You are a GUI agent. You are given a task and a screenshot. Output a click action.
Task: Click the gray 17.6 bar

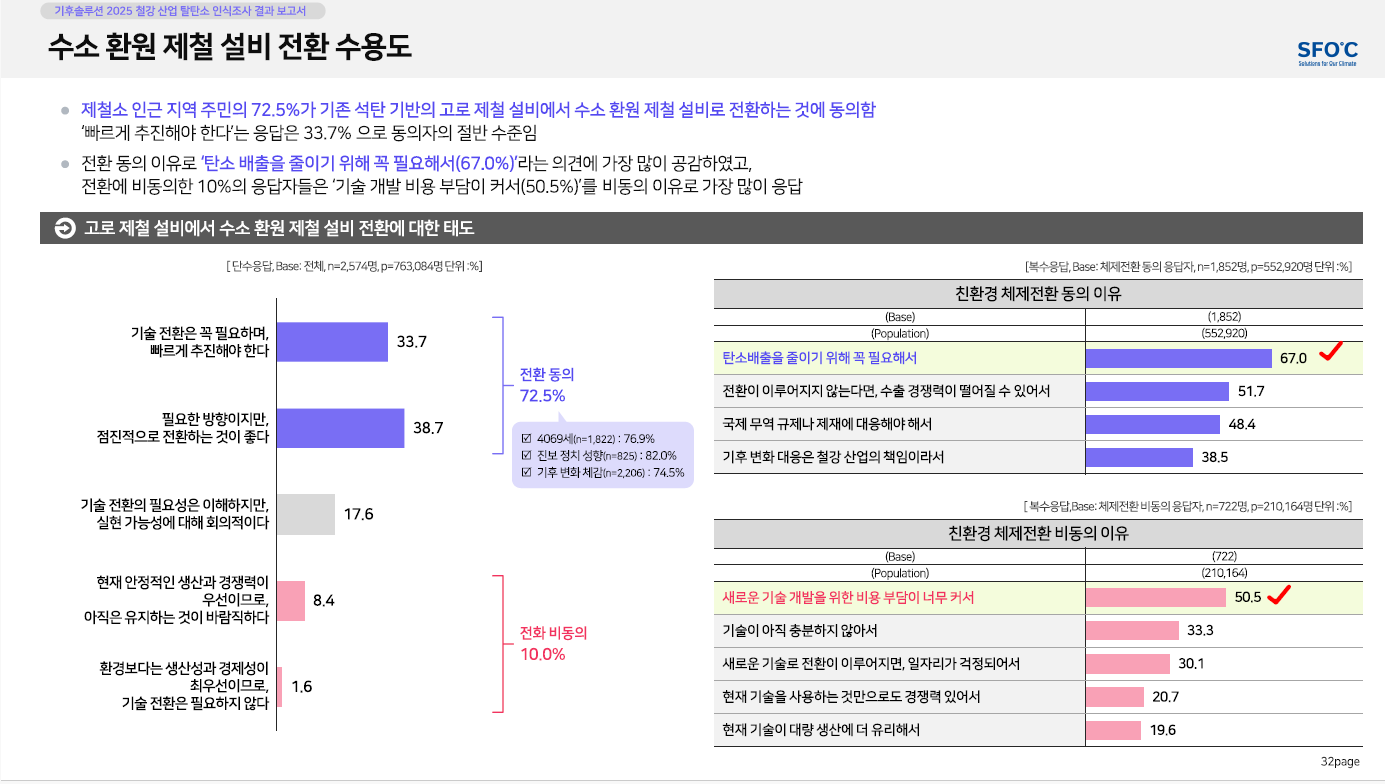click(305, 514)
